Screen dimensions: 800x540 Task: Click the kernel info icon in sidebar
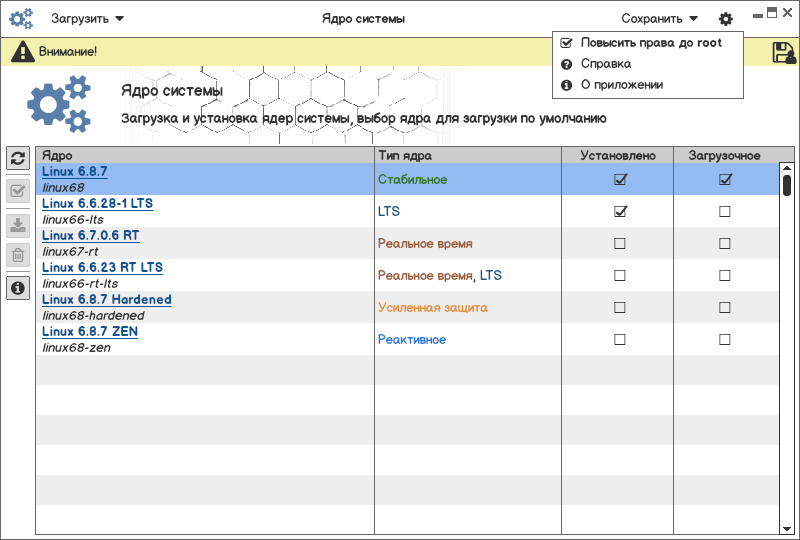click(18, 288)
